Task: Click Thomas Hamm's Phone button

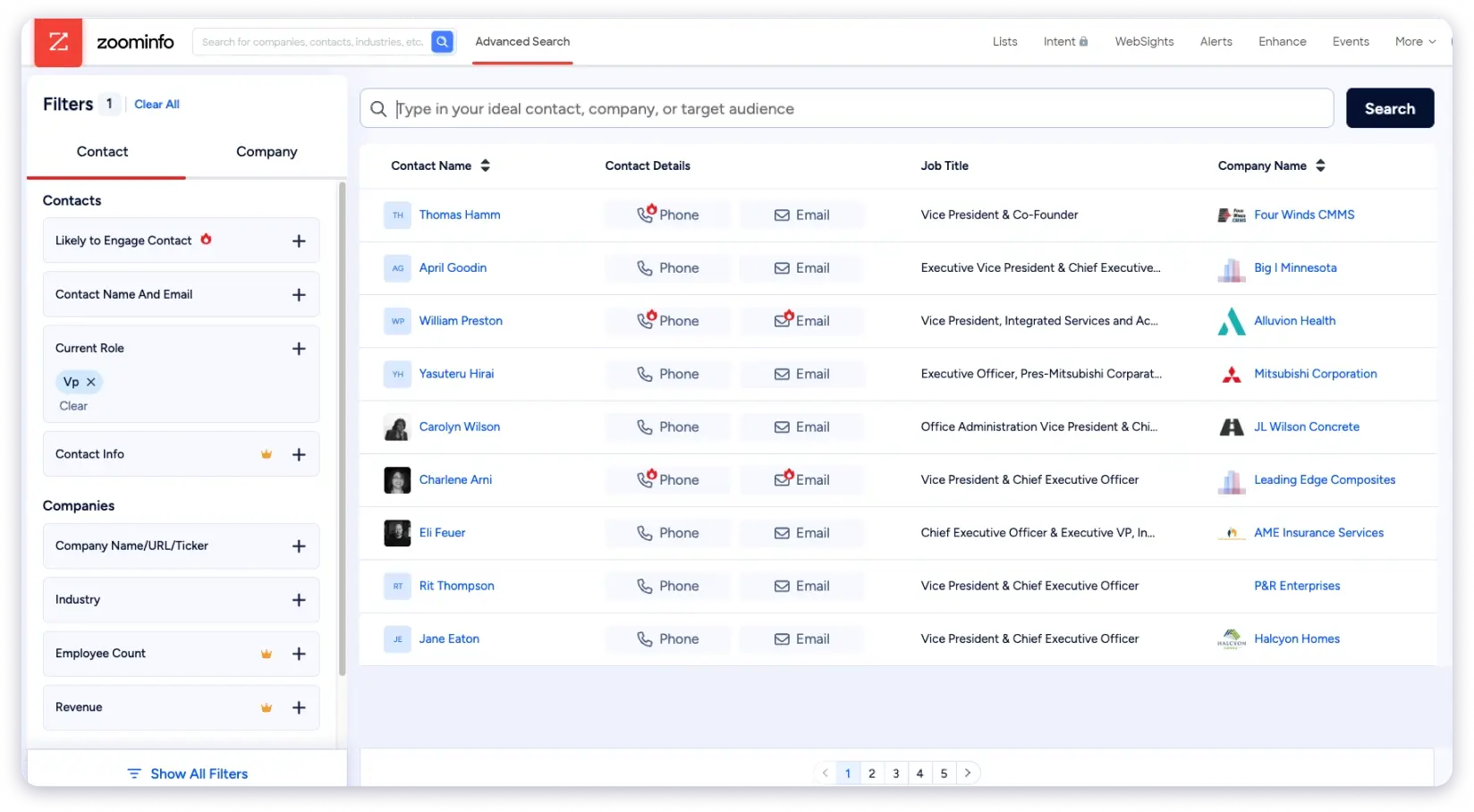Action: (x=668, y=215)
